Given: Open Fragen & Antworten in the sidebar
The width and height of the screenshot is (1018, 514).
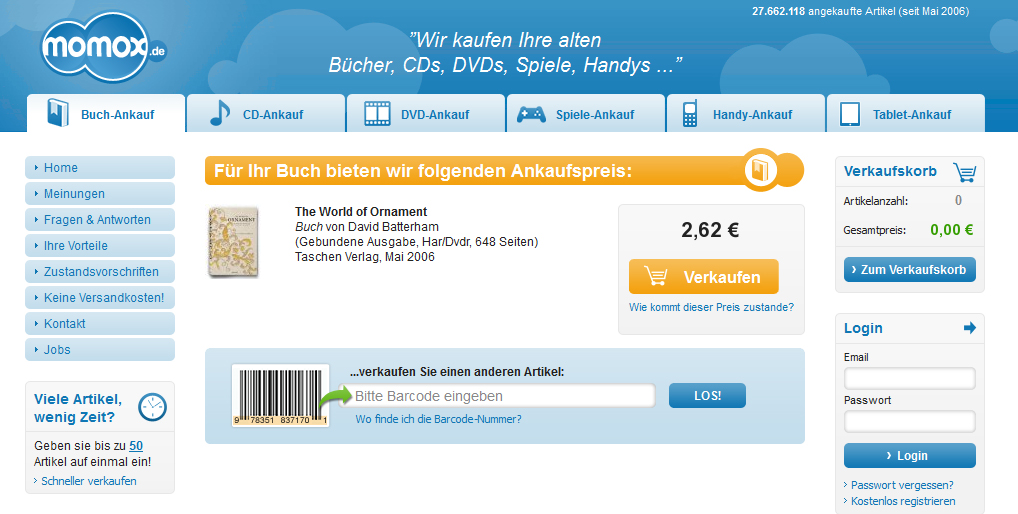Looking at the screenshot, I should (x=98, y=220).
